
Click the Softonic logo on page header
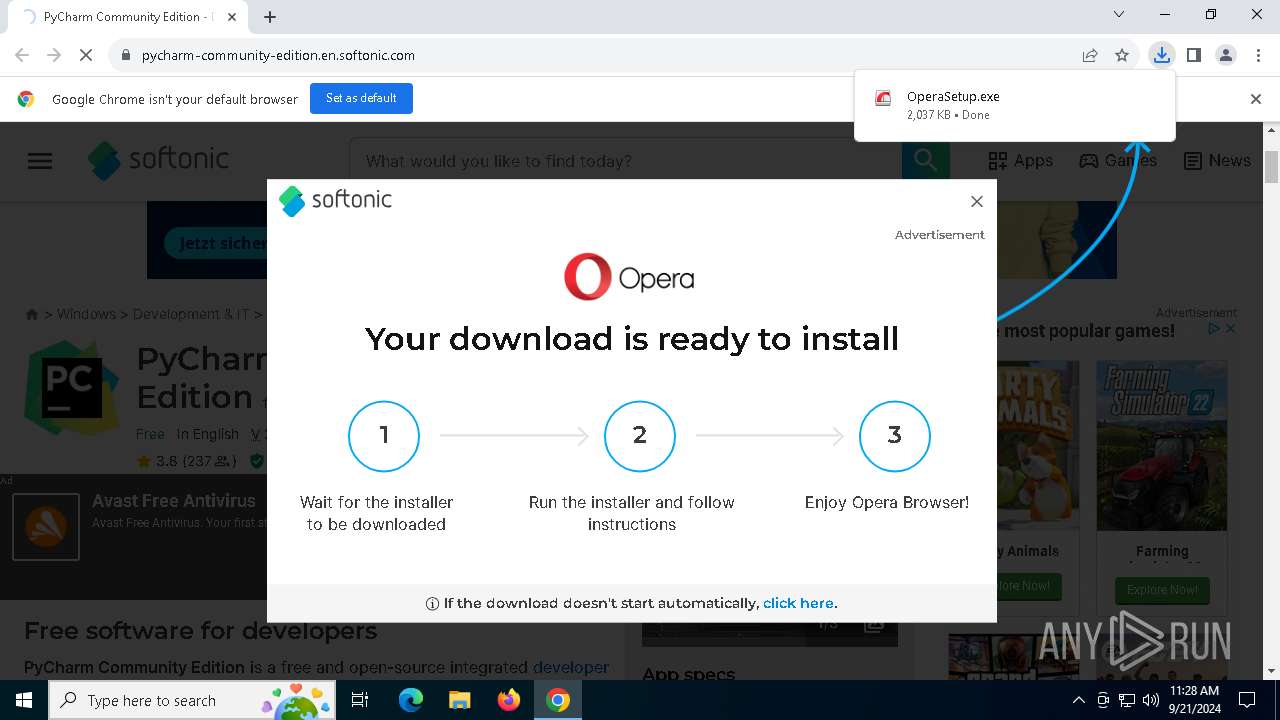(158, 160)
